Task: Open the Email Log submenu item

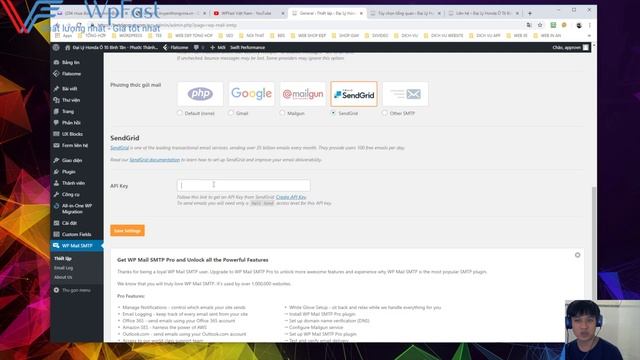Action: click(x=64, y=268)
